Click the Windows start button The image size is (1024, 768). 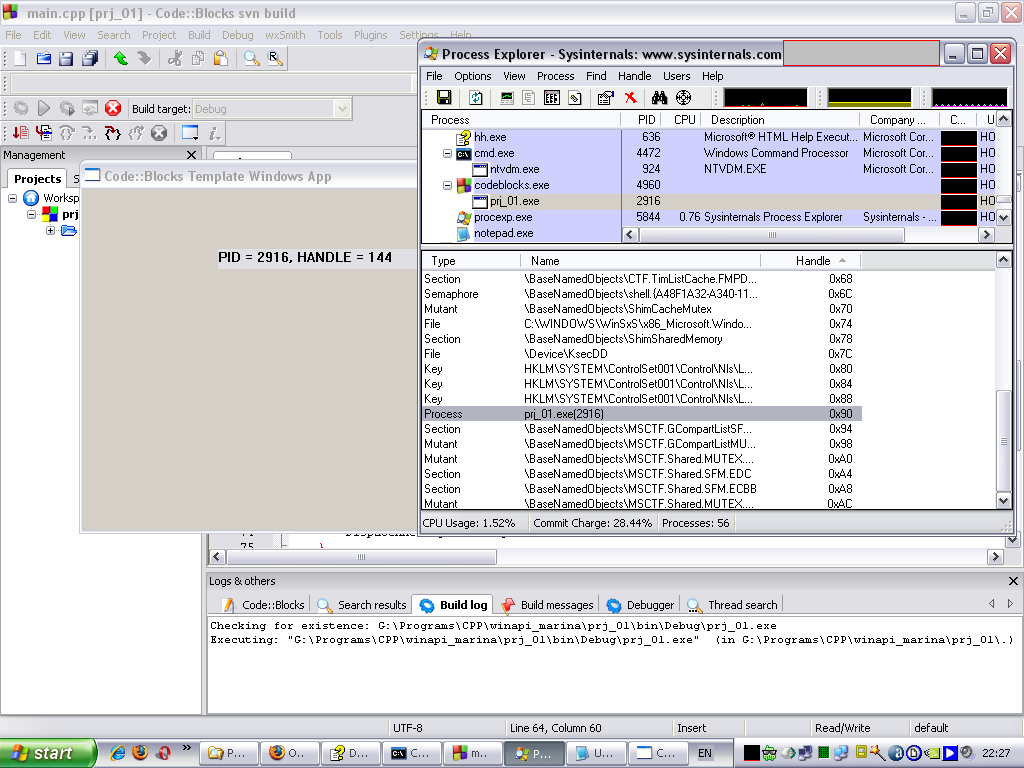48,753
